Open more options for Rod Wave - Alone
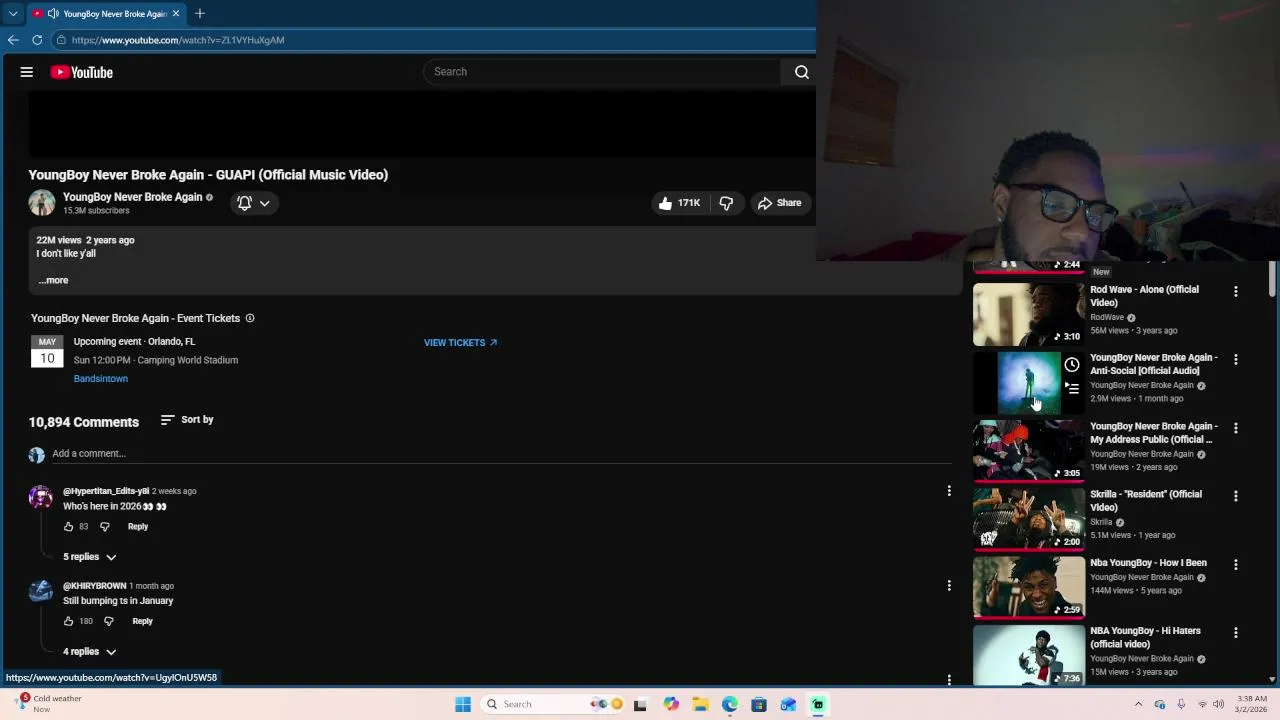1280x720 pixels. [1236, 292]
